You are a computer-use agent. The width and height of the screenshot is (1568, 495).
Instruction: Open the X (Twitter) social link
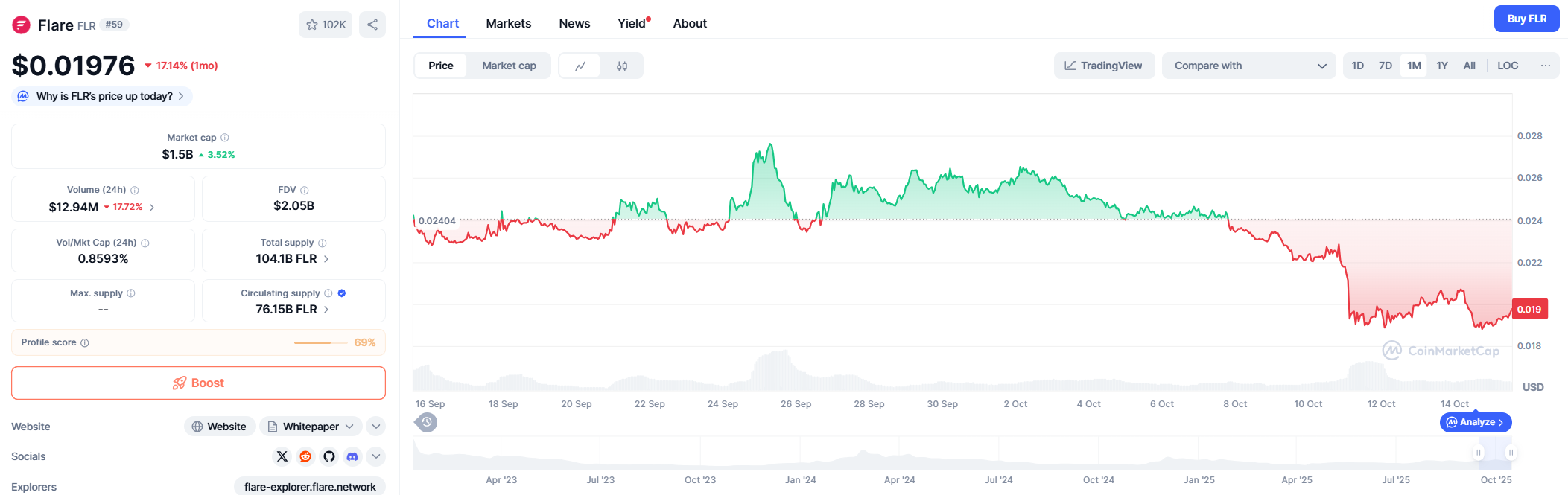pos(282,456)
